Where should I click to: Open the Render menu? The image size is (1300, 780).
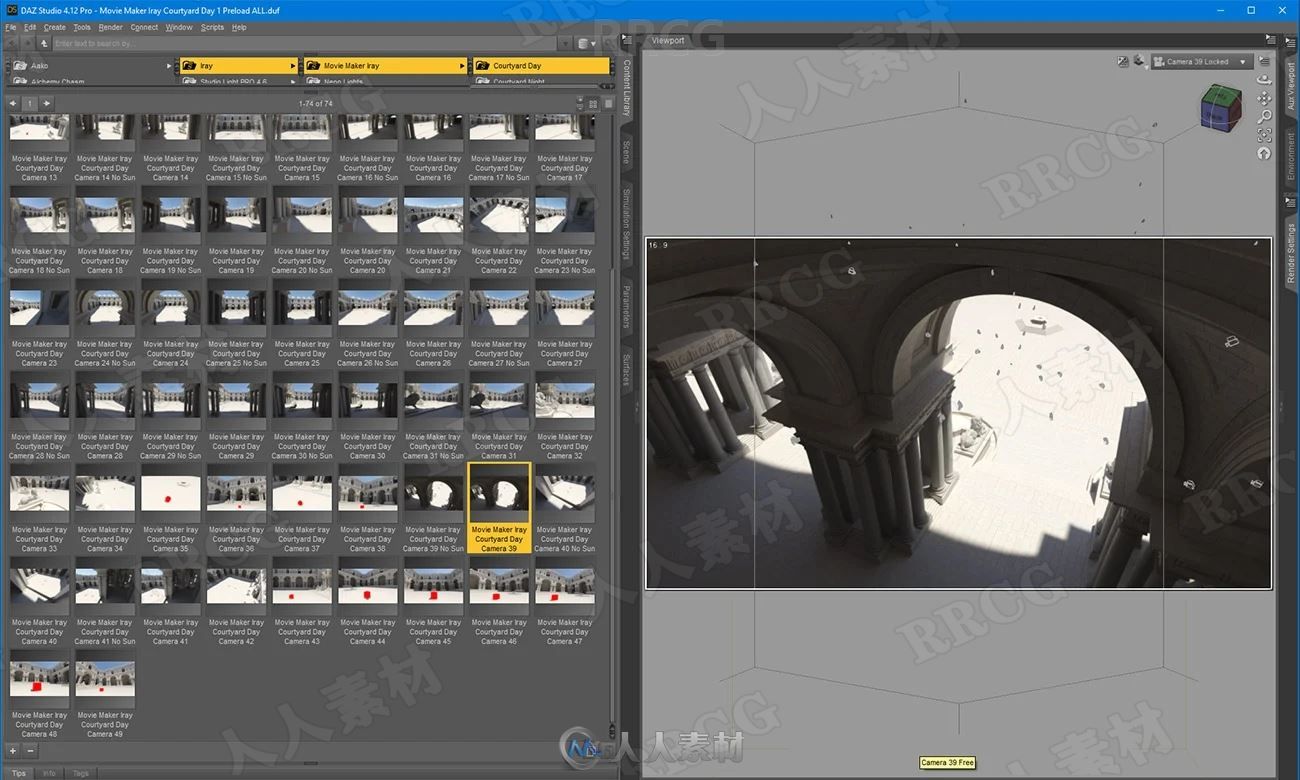pyautogui.click(x=111, y=27)
